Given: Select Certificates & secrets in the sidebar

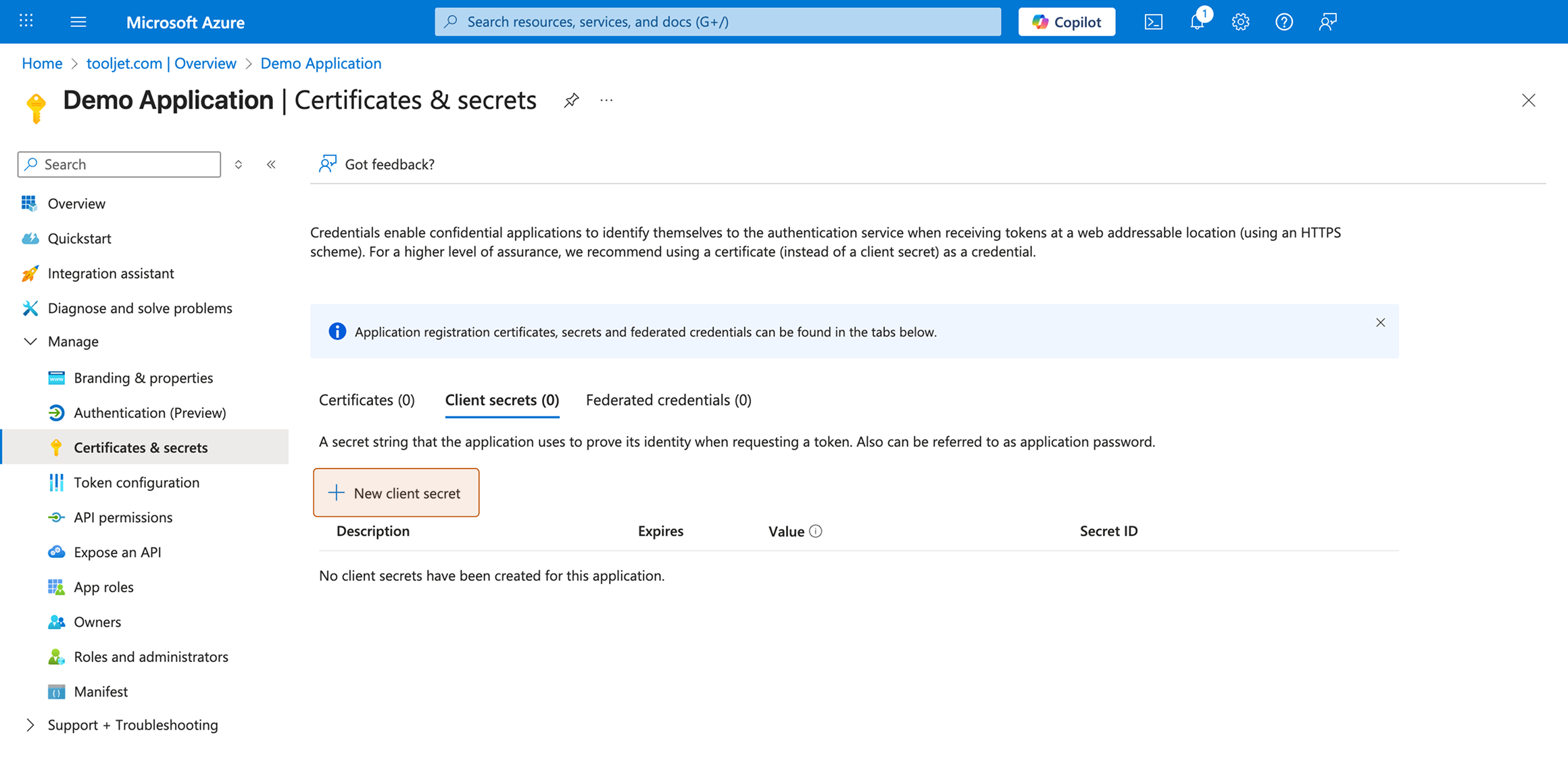Looking at the screenshot, I should click(x=145, y=447).
